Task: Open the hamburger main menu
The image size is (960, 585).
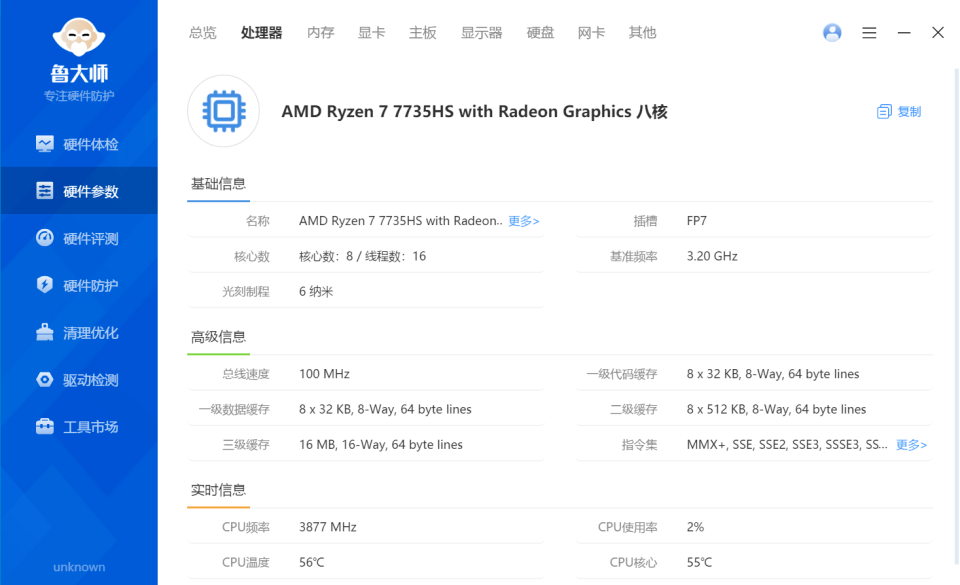Action: click(869, 32)
